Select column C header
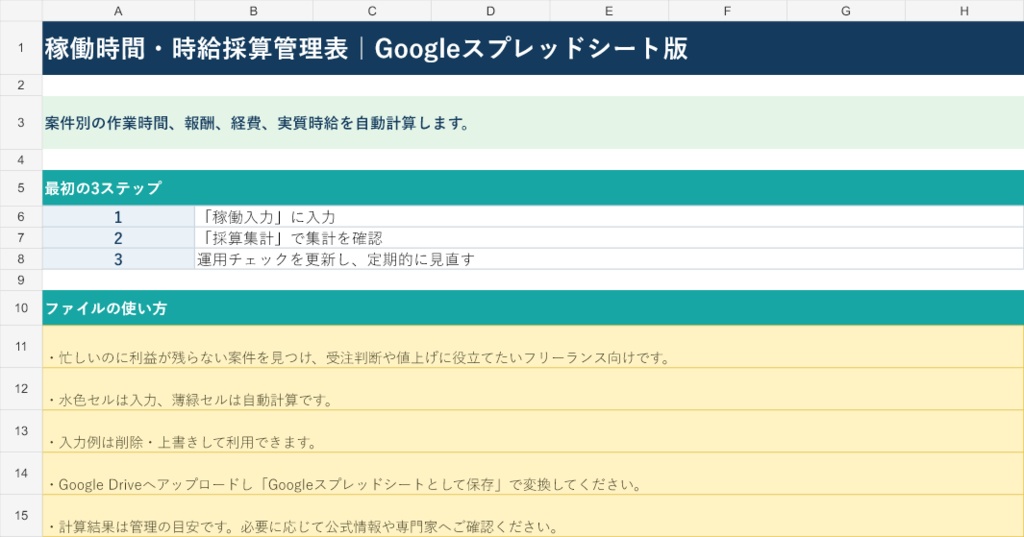The height and width of the screenshot is (537, 1024). point(372,10)
